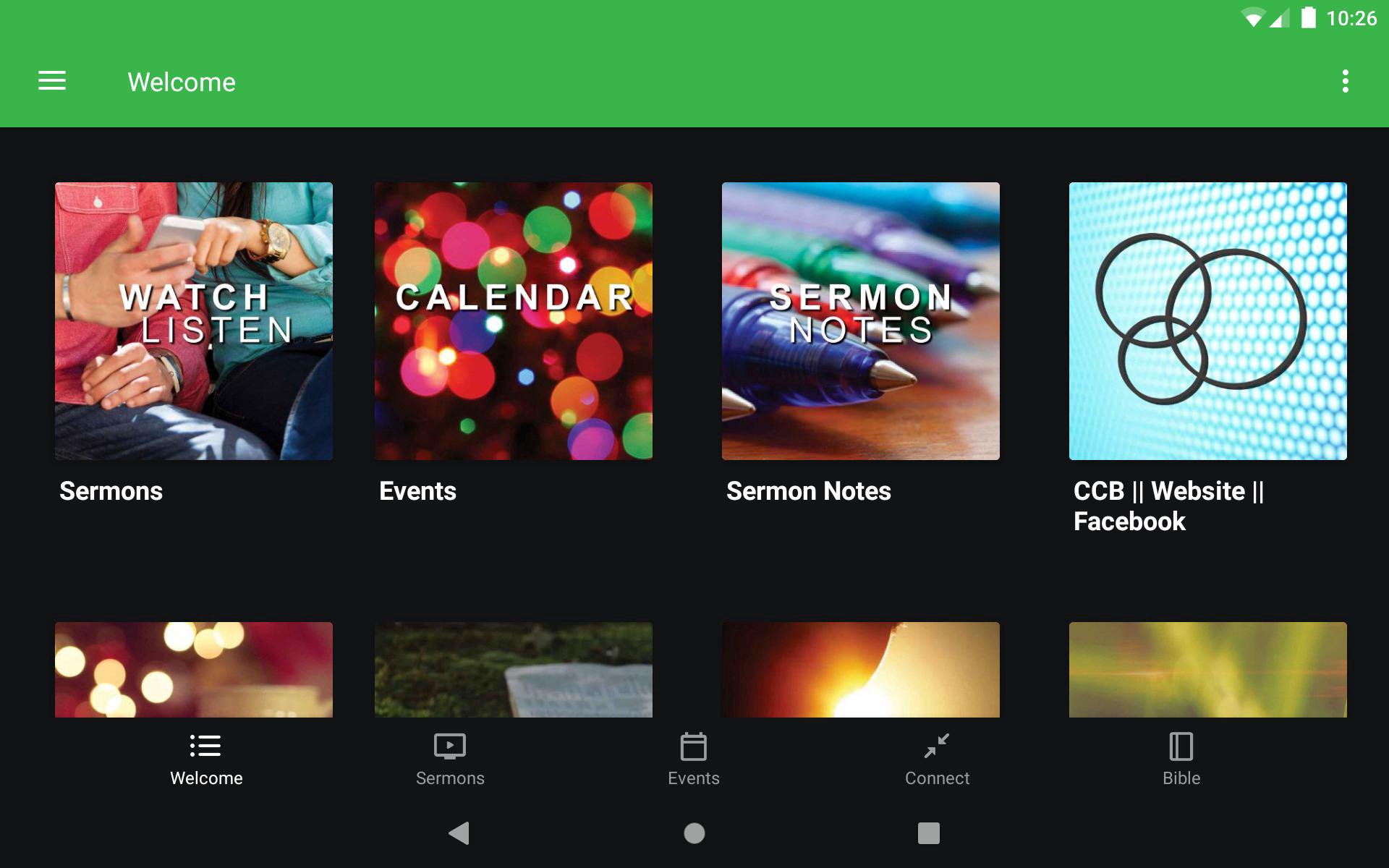Open the three-dot overflow menu
Screen dimensions: 1389x868
click(1345, 81)
